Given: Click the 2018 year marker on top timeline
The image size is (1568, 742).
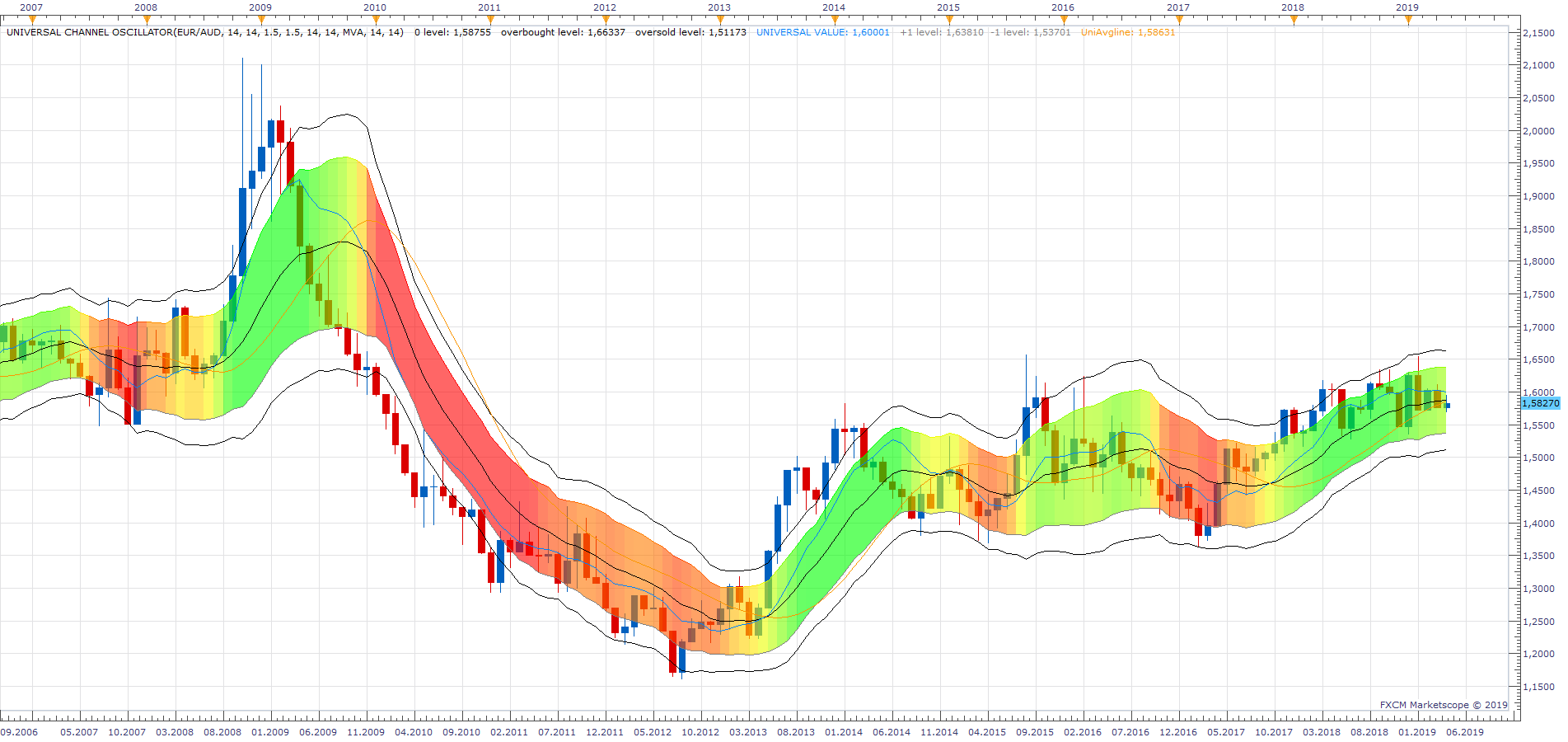Looking at the screenshot, I should click(x=1293, y=7).
